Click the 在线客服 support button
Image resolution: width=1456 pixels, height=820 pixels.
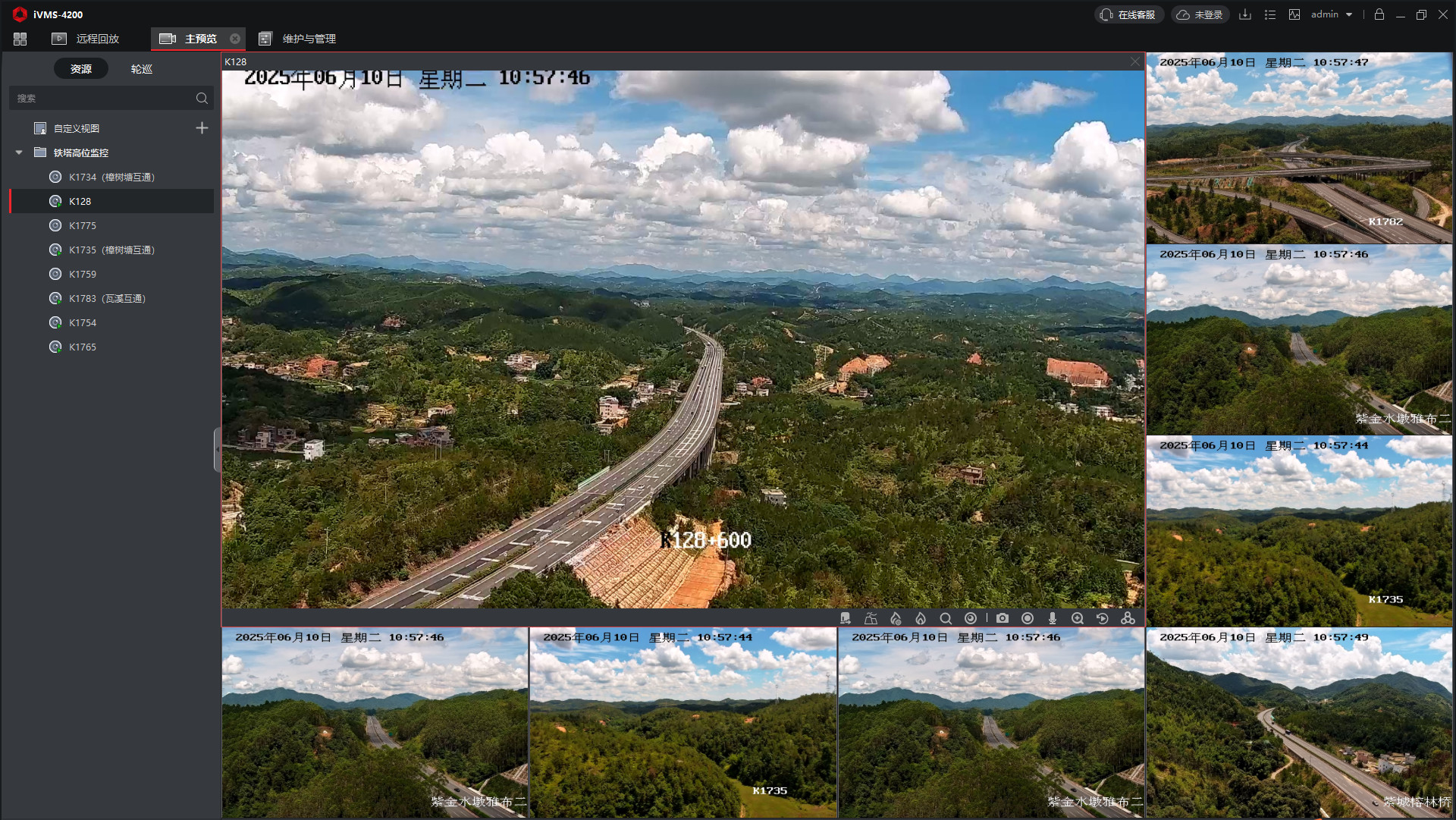coord(1128,14)
